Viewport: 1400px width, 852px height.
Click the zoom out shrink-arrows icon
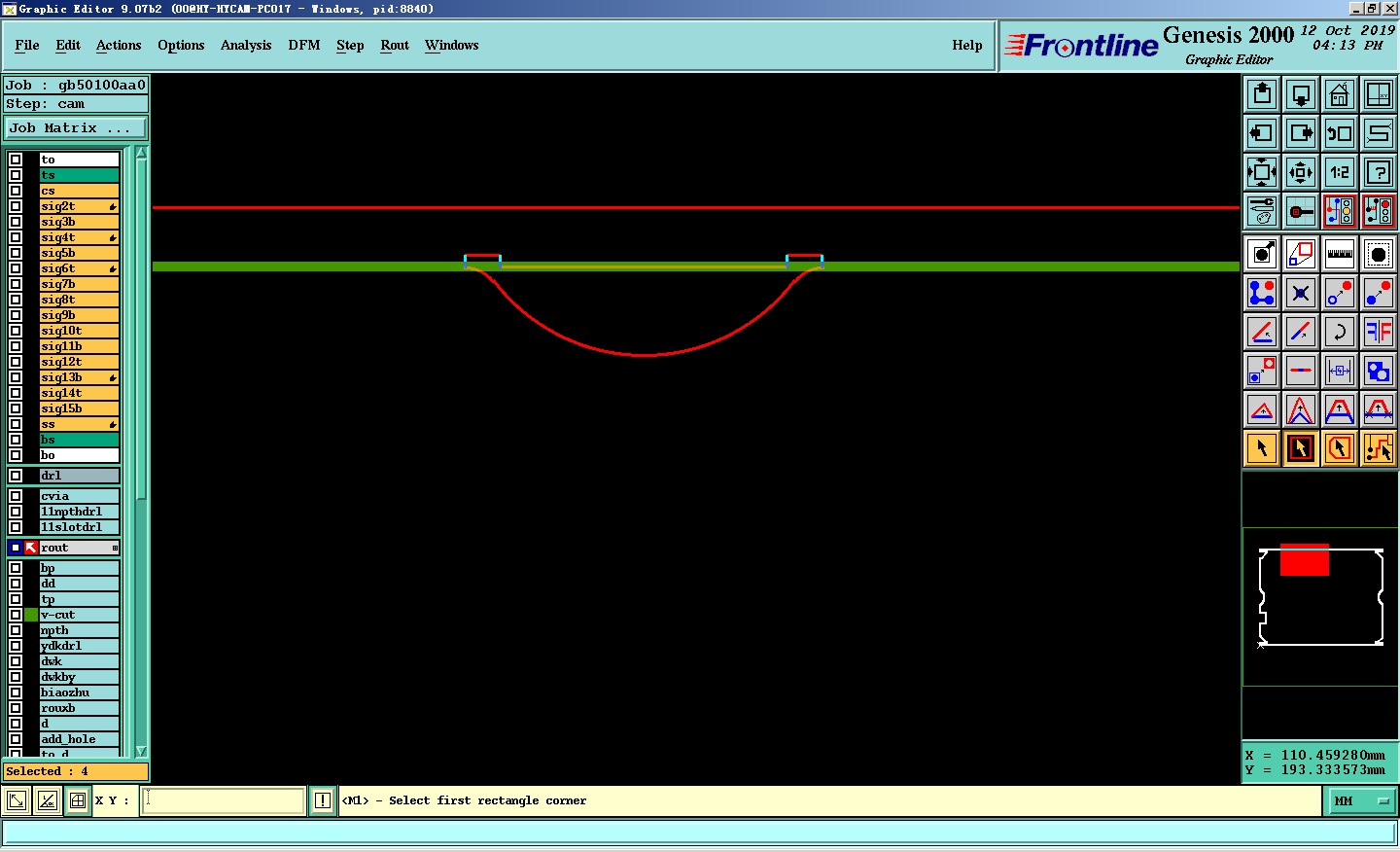pyautogui.click(x=1301, y=172)
